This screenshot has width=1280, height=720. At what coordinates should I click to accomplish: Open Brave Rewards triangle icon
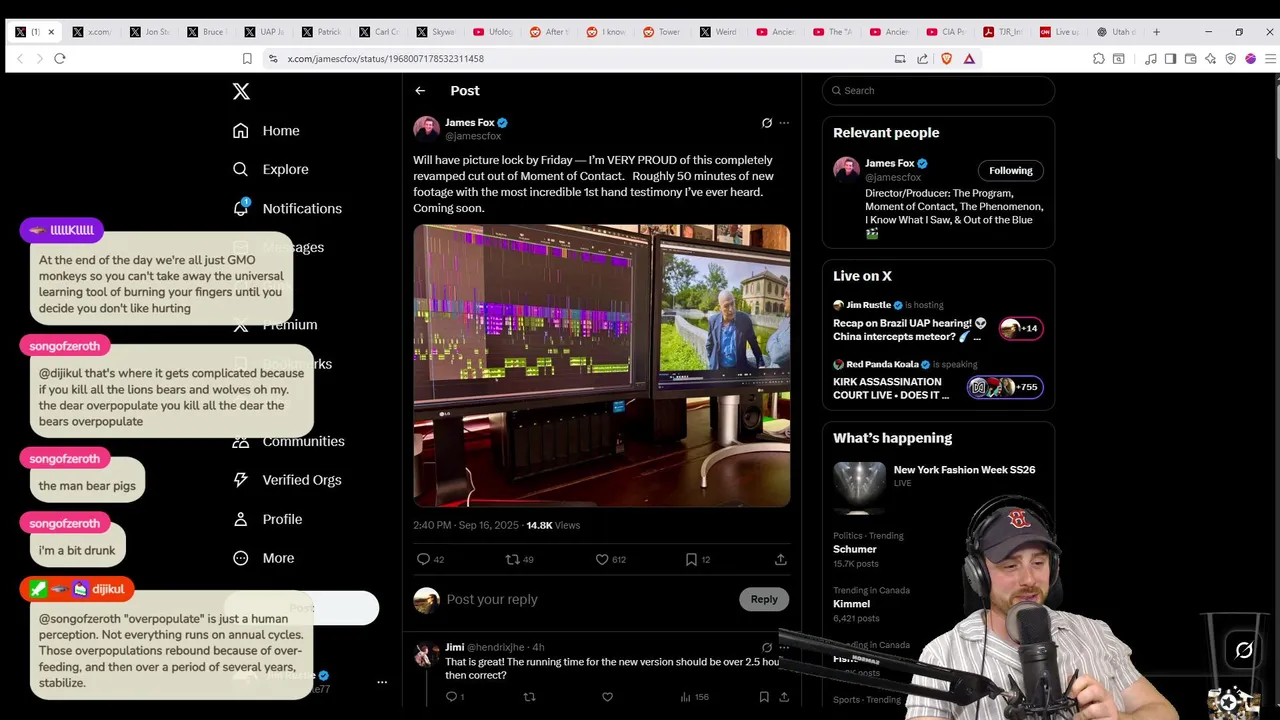969,59
